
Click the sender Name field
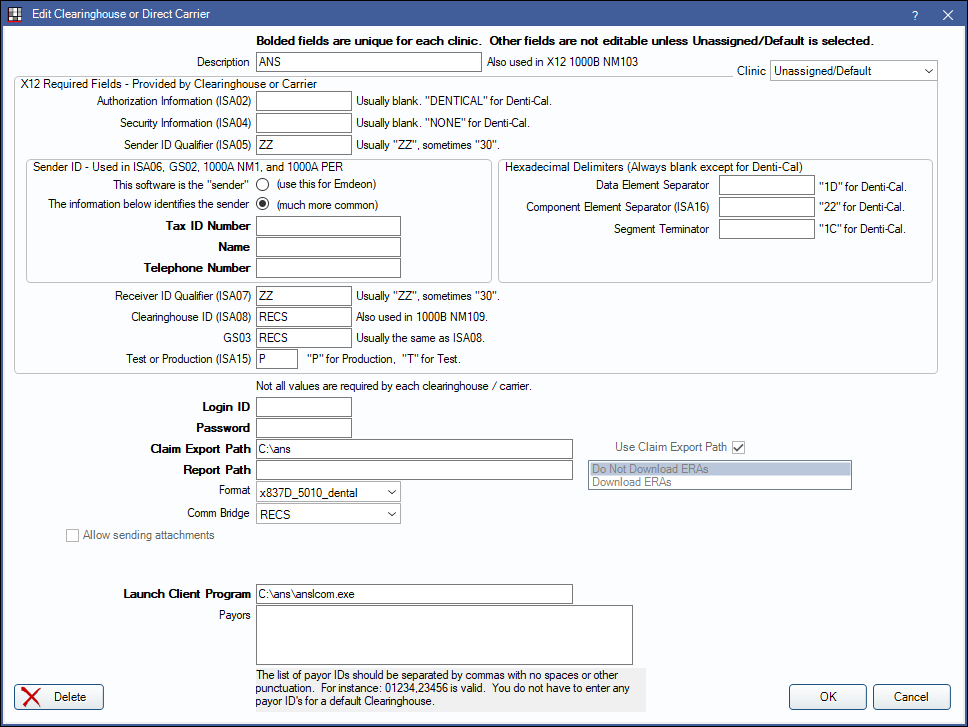pos(328,247)
